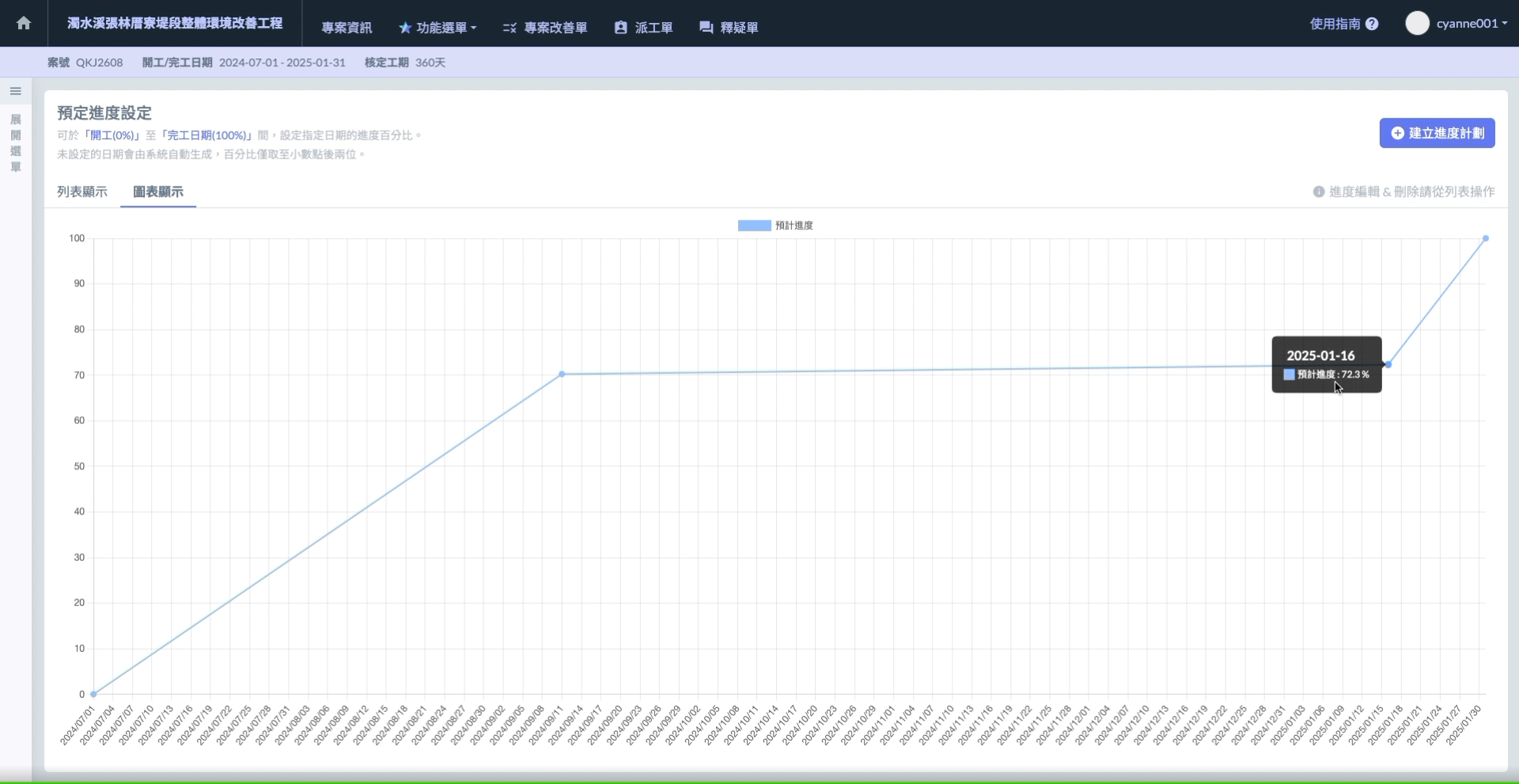Image resolution: width=1519 pixels, height=784 pixels.
Task: Click the 2025/01/30 x-axis label
Action: point(1463,725)
